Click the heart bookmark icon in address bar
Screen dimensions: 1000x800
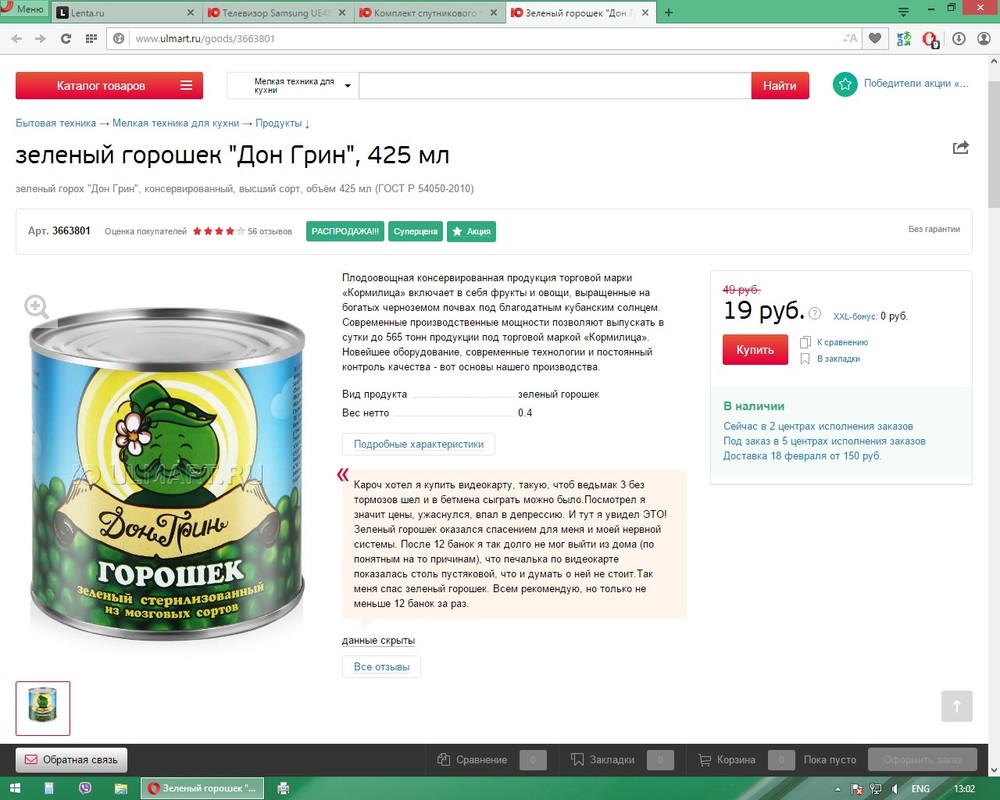875,38
